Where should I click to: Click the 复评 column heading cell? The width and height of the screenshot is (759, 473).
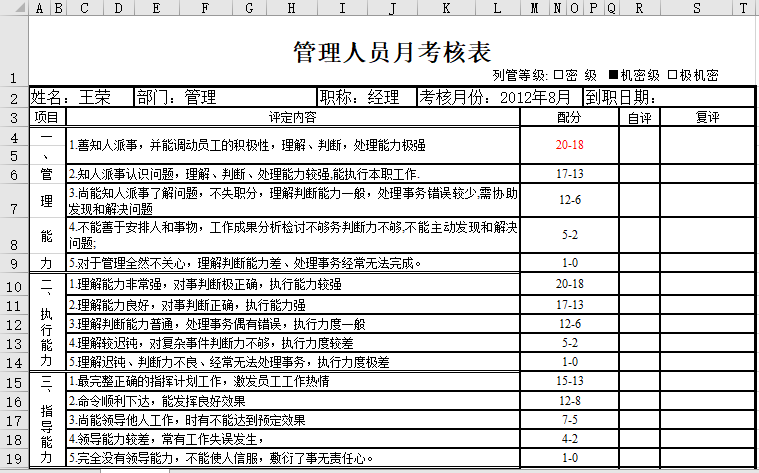pyautogui.click(x=705, y=117)
